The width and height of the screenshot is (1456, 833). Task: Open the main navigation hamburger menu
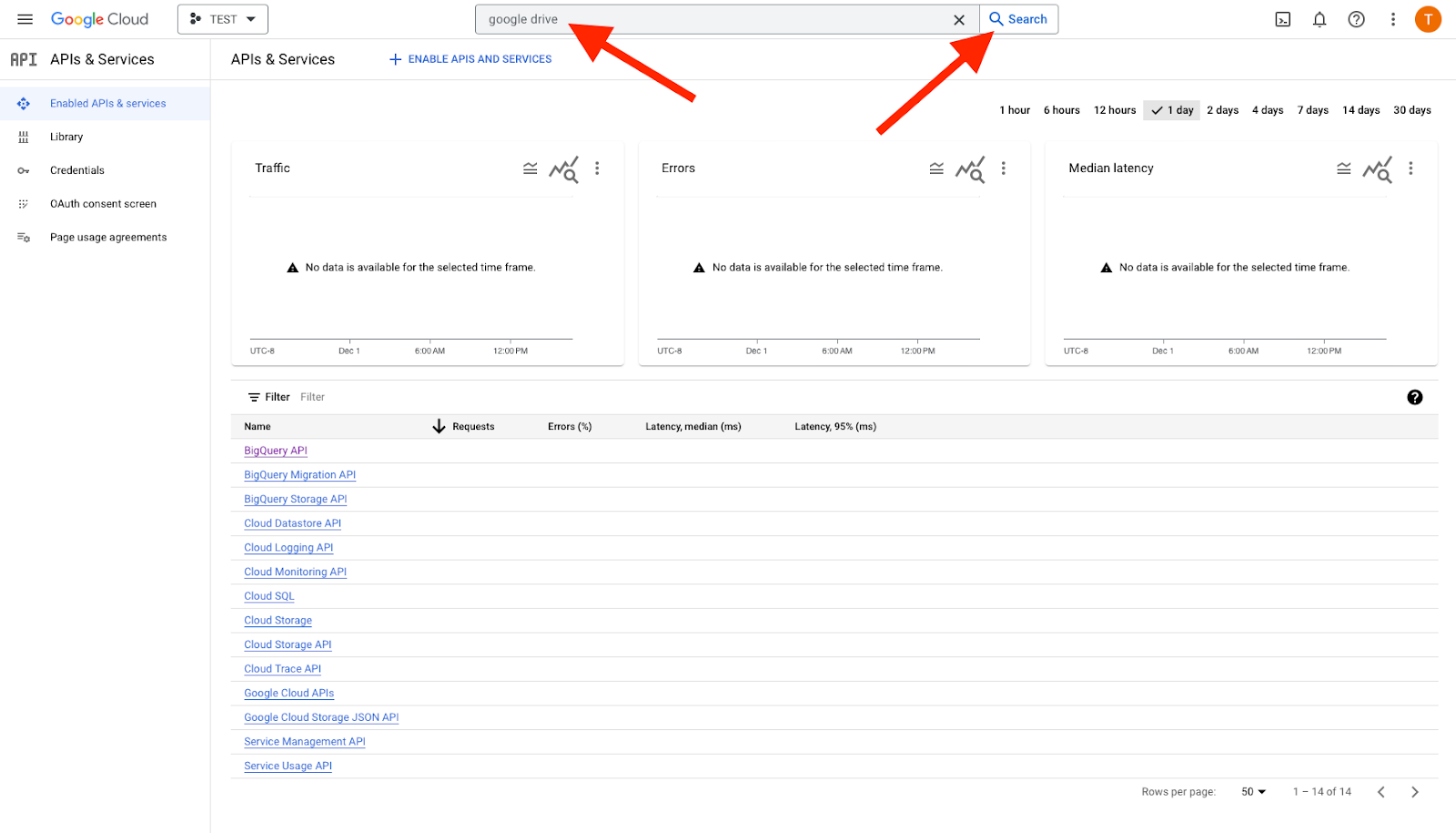click(x=25, y=18)
